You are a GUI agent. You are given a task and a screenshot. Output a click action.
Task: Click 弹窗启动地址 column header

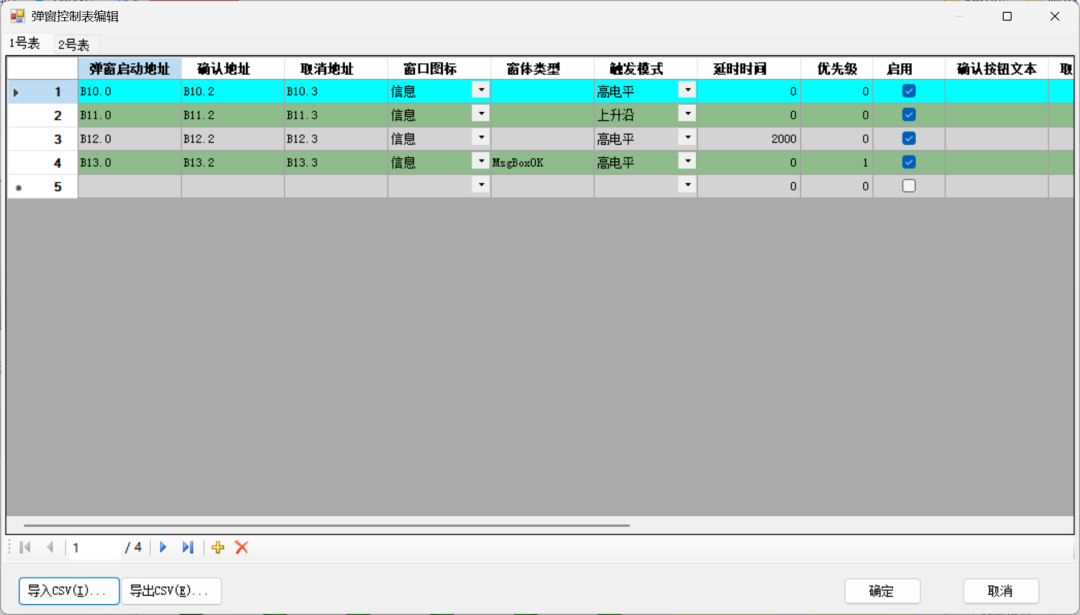(x=129, y=69)
